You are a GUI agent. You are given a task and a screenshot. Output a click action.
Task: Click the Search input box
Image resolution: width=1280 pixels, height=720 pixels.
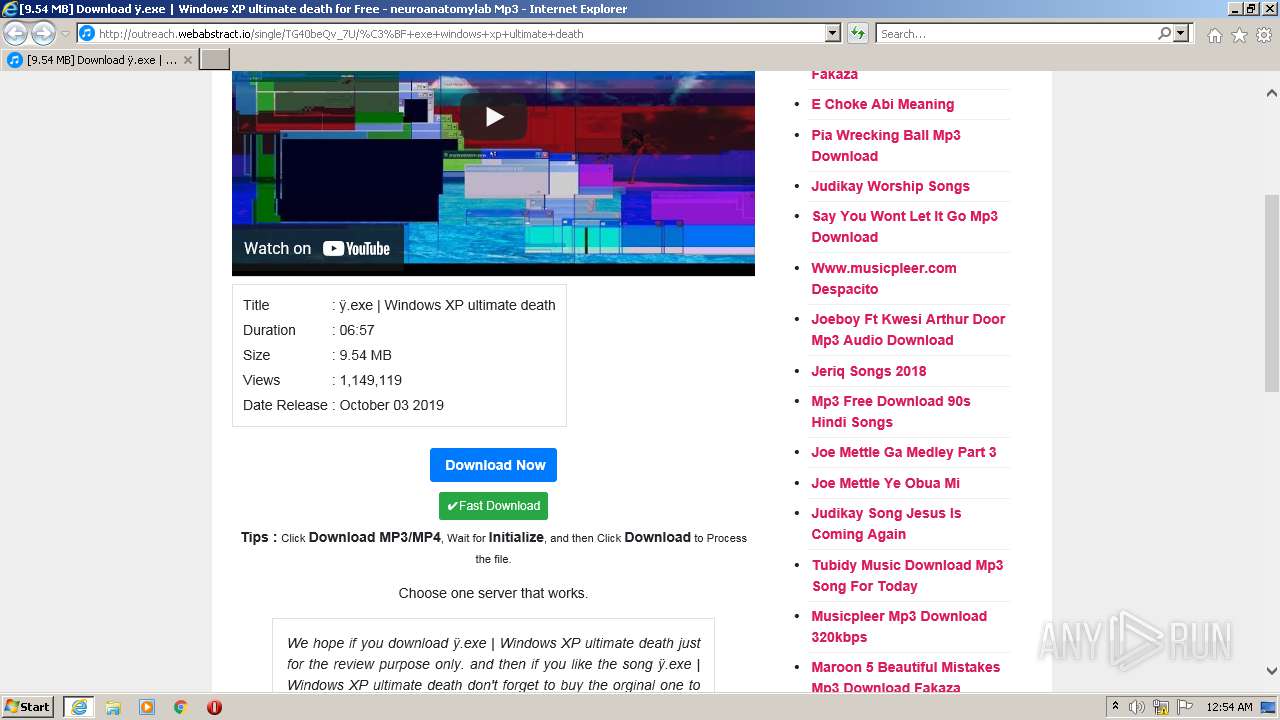1016,34
